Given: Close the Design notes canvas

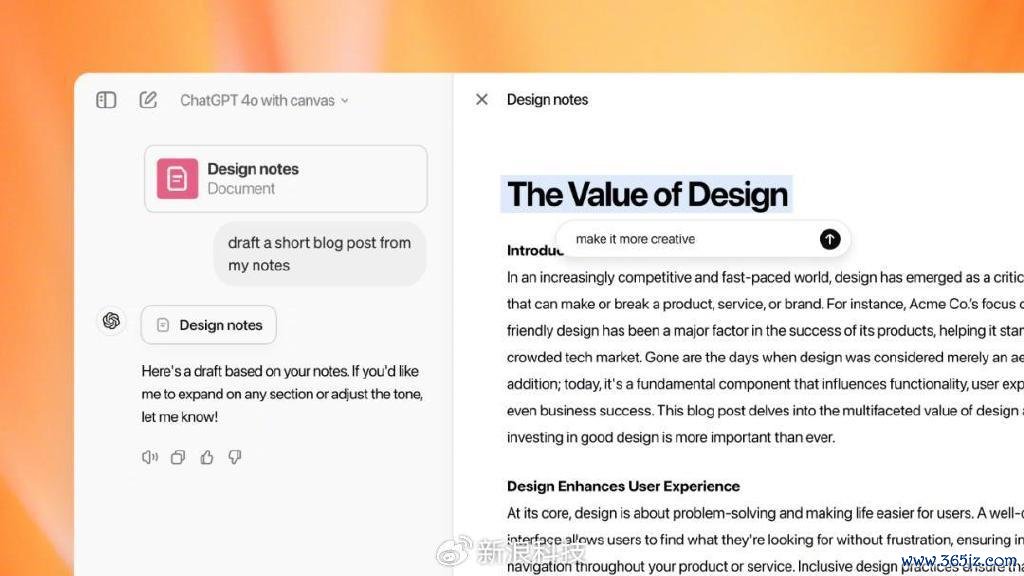Looking at the screenshot, I should pos(482,99).
